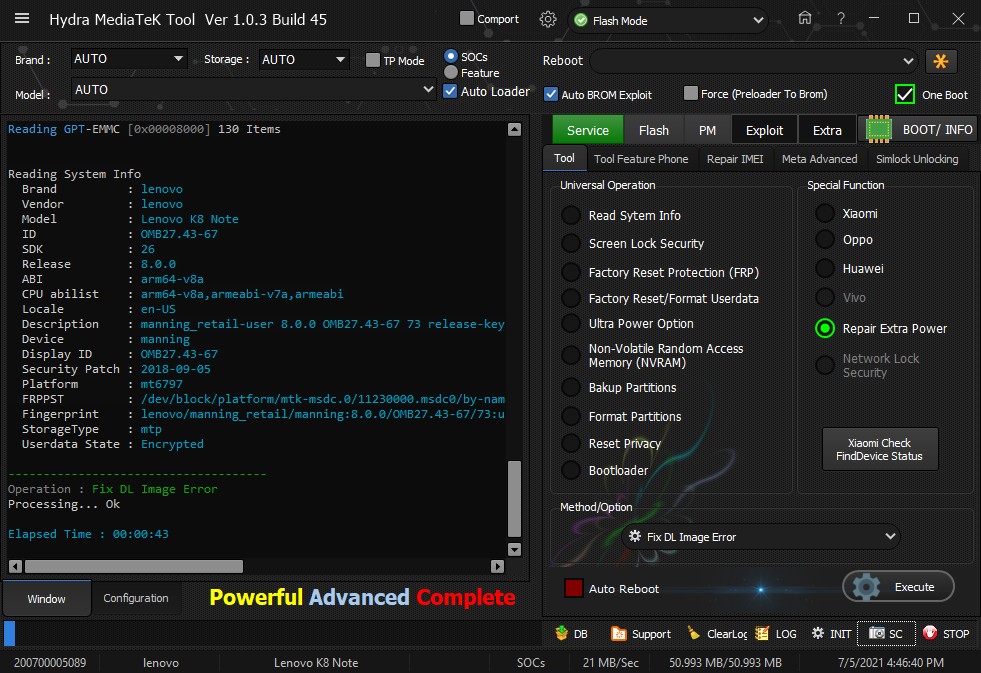Take screenshot with SC camera icon
The width and height of the screenshot is (981, 673).
tap(877, 634)
